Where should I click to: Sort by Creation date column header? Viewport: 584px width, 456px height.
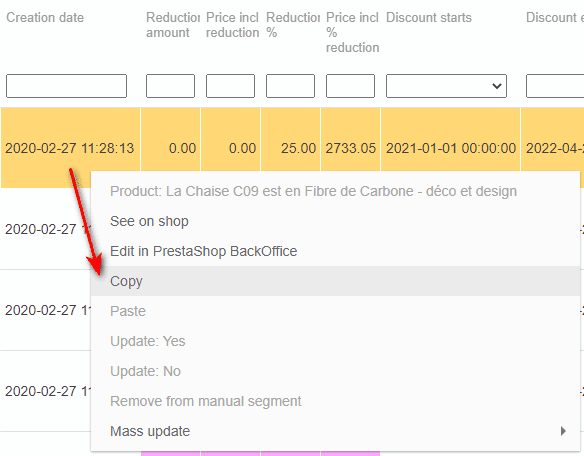pos(45,18)
